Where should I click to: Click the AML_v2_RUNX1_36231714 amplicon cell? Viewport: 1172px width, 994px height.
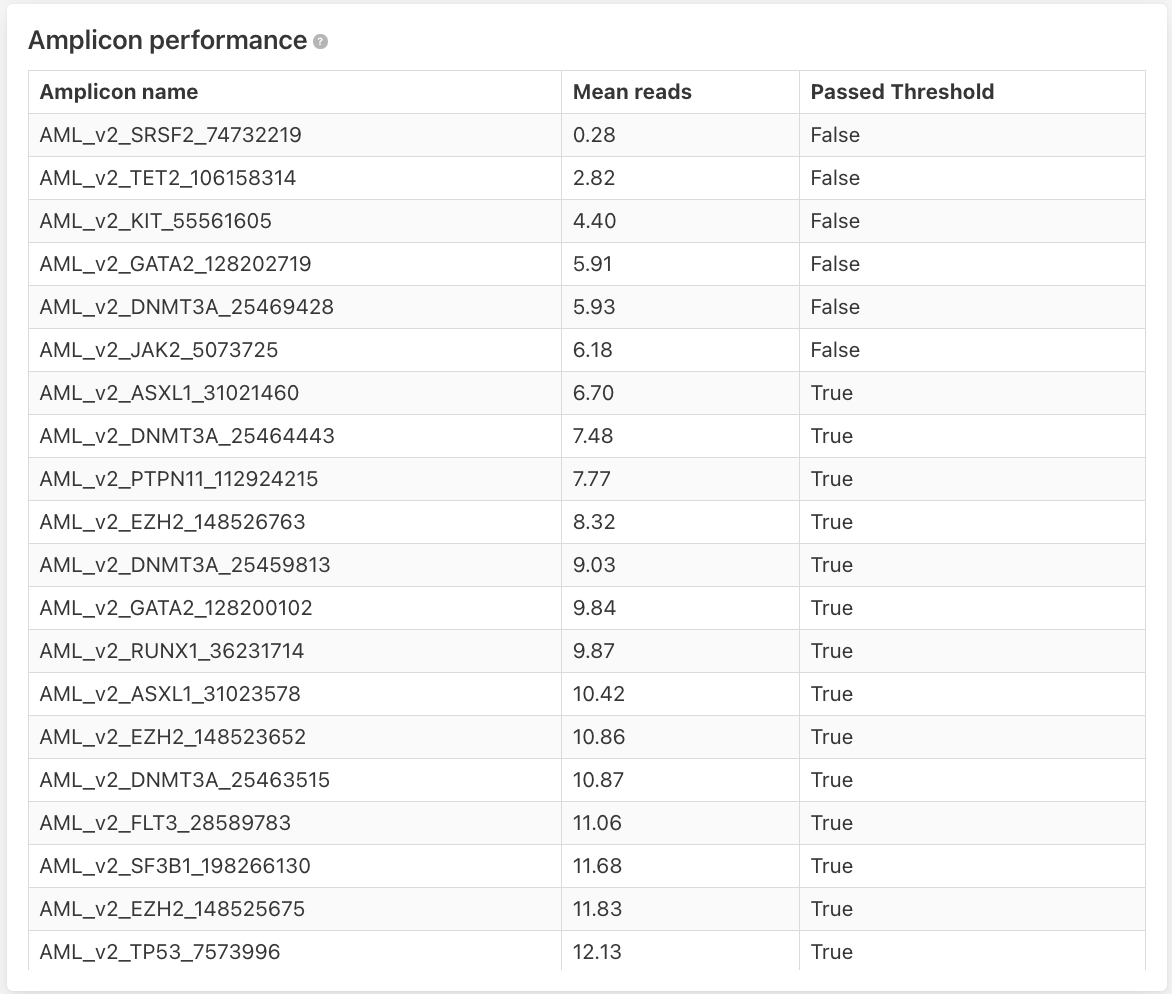click(x=172, y=651)
